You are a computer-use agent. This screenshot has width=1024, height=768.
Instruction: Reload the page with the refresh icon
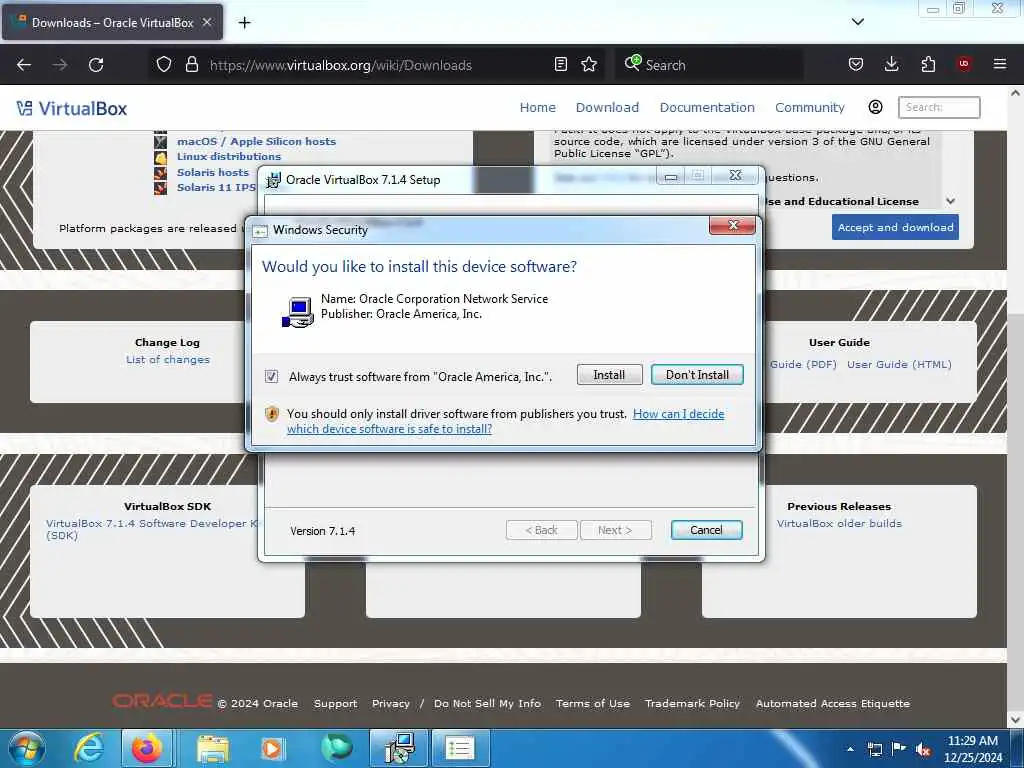tap(96, 65)
